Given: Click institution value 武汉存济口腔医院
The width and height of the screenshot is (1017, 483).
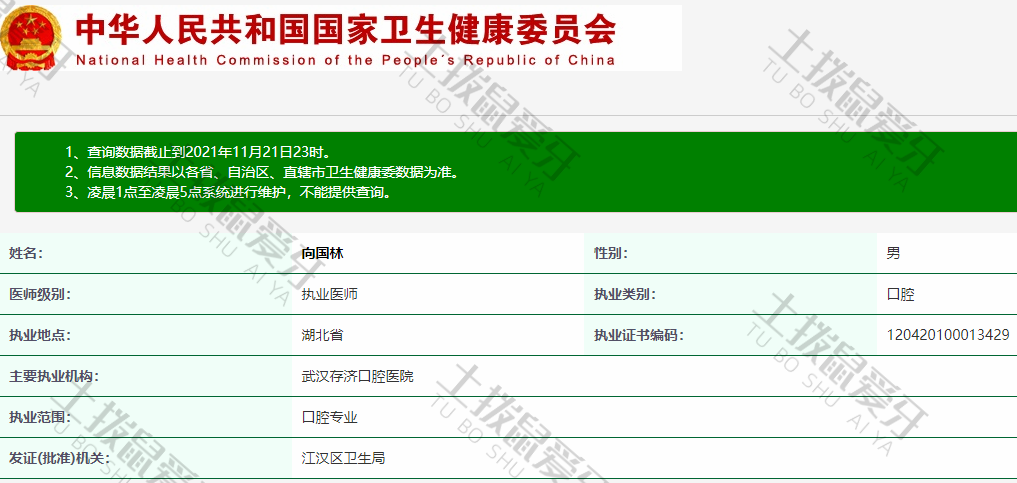Looking at the screenshot, I should point(357,376).
